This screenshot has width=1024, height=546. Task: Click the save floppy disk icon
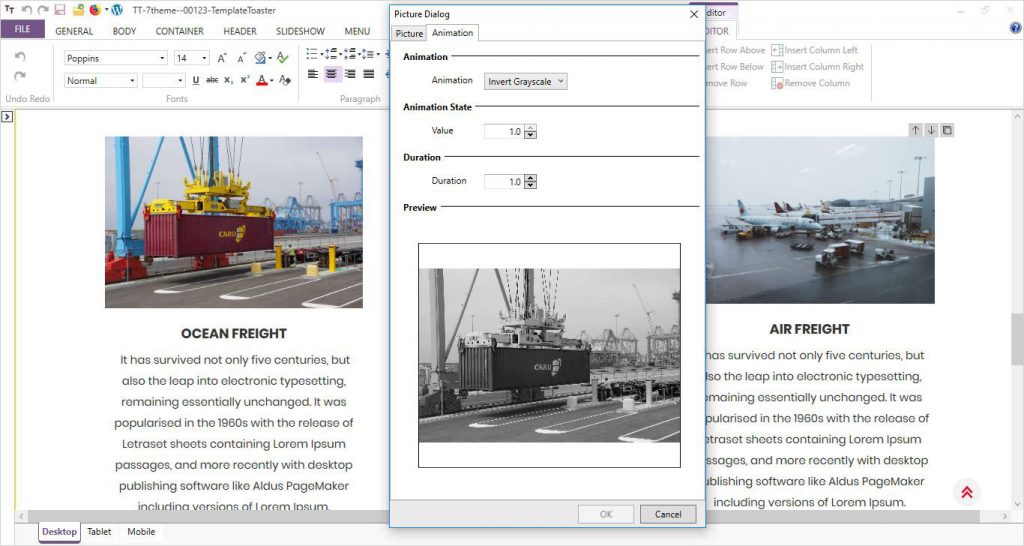pos(59,10)
